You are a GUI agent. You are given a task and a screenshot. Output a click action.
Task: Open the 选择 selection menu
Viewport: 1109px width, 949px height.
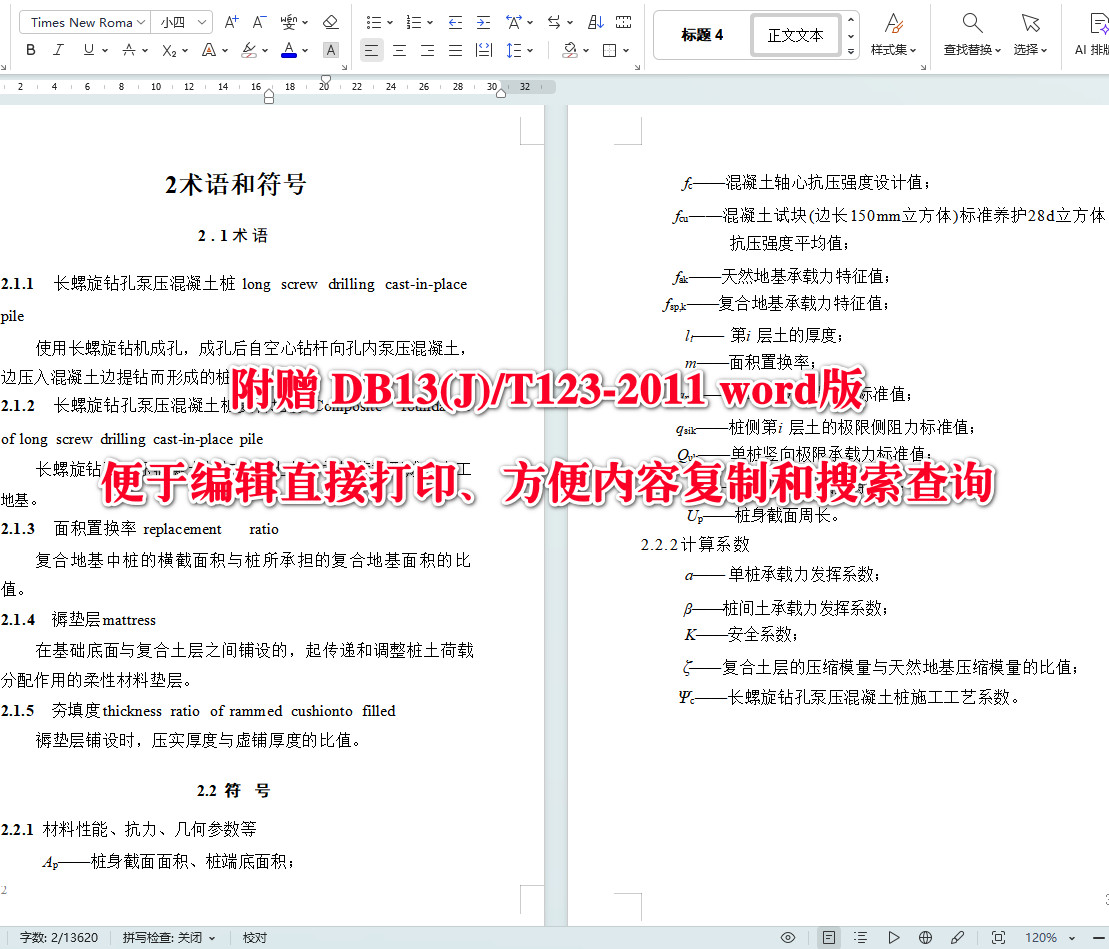tap(1030, 34)
